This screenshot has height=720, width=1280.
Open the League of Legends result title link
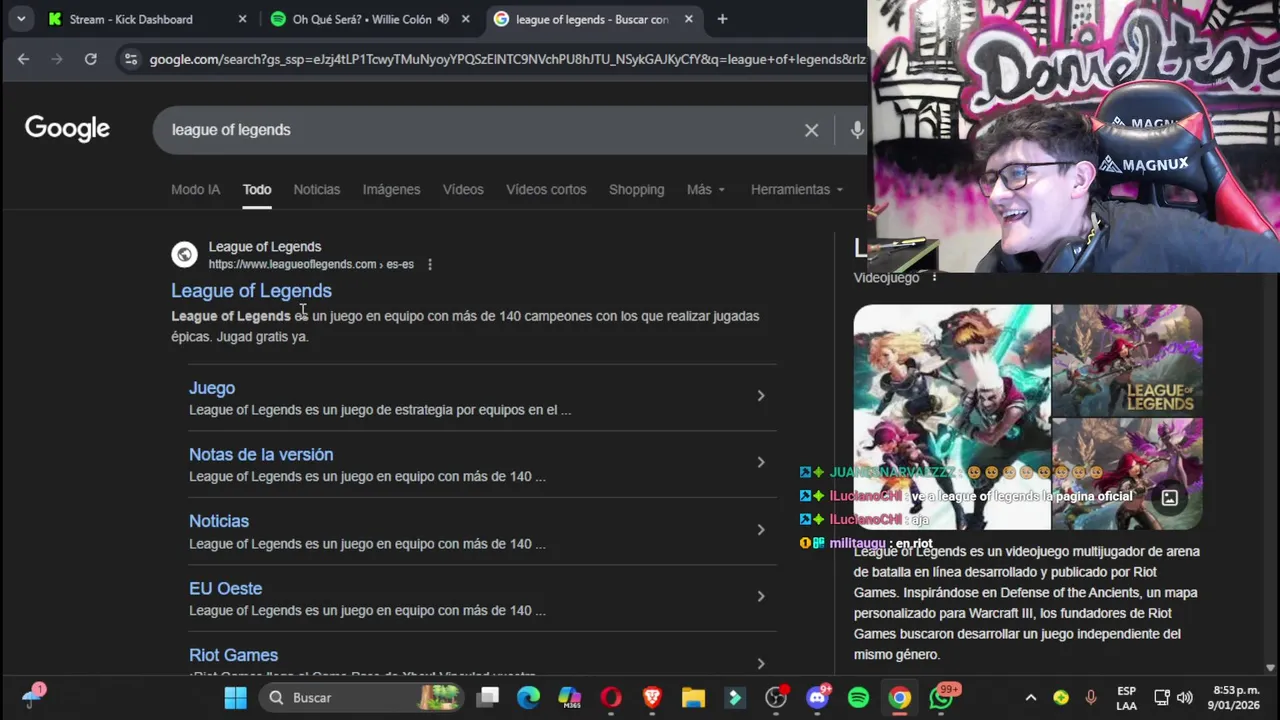coord(251,290)
